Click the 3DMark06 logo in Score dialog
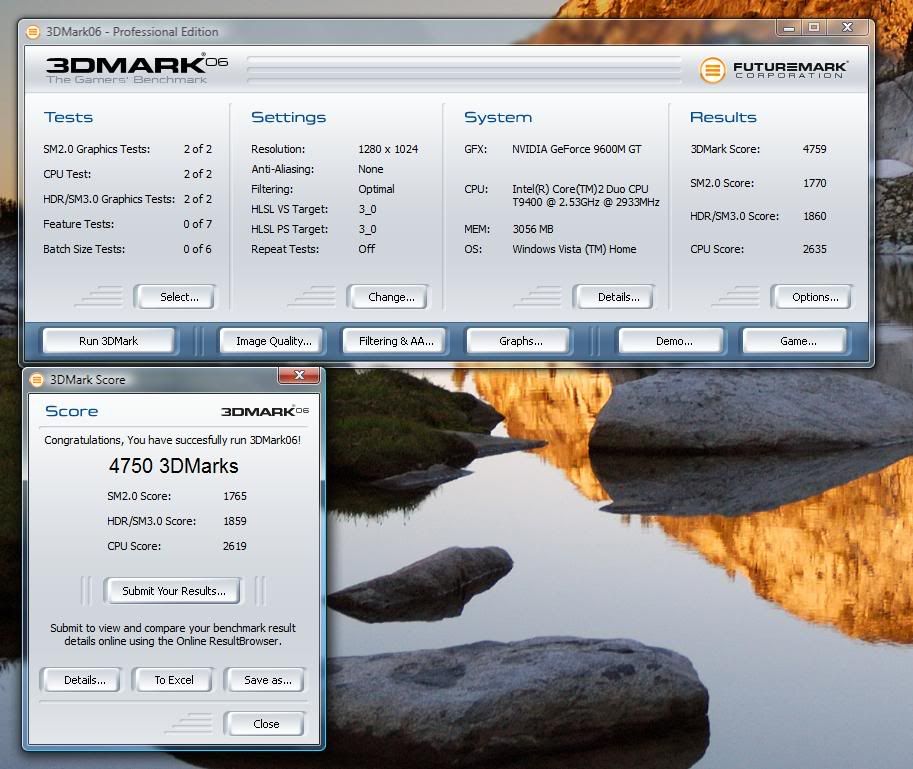Screen dimensions: 913x769 [x=265, y=411]
